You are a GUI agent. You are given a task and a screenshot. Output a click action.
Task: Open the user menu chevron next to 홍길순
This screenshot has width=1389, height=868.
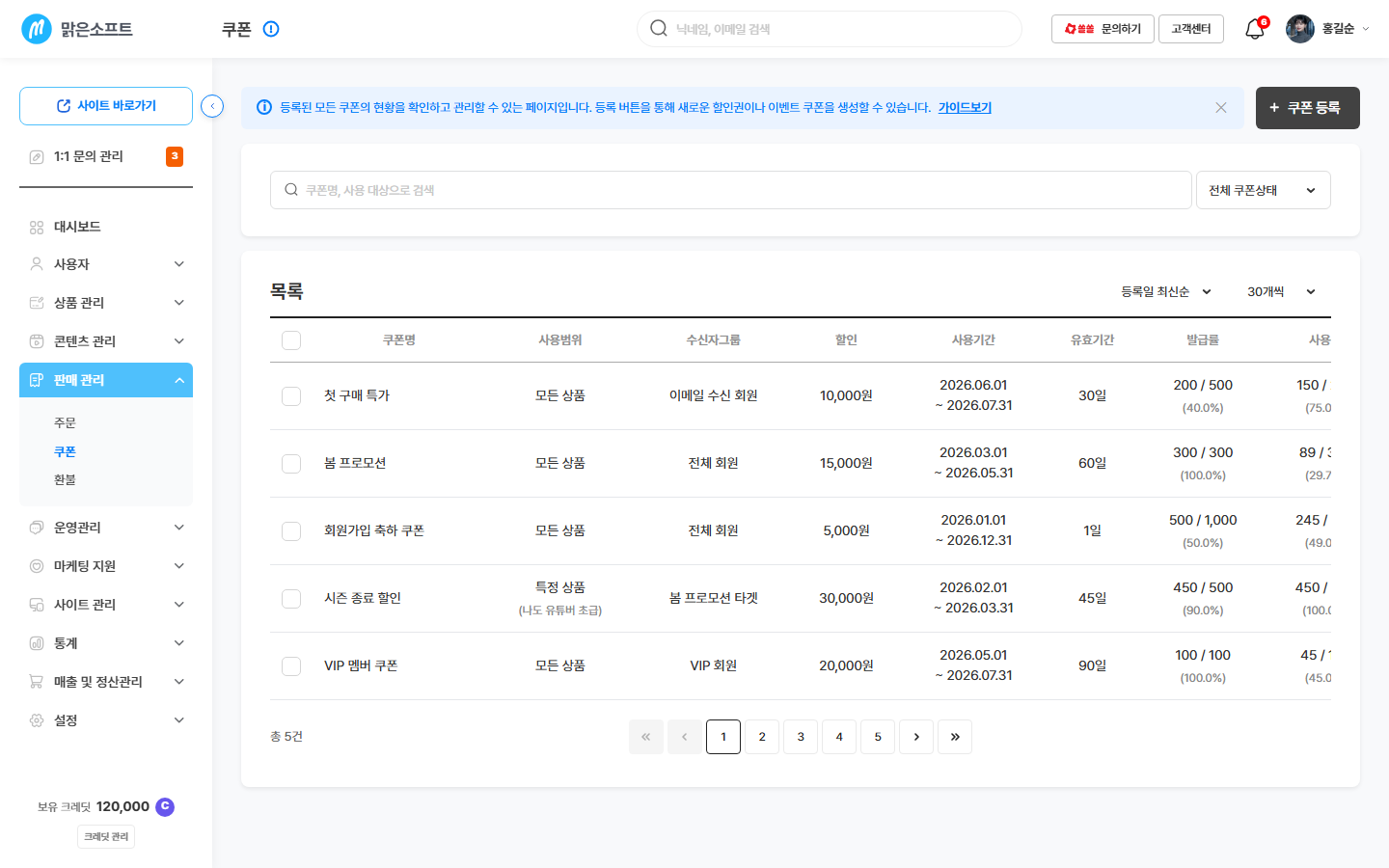click(x=1366, y=29)
